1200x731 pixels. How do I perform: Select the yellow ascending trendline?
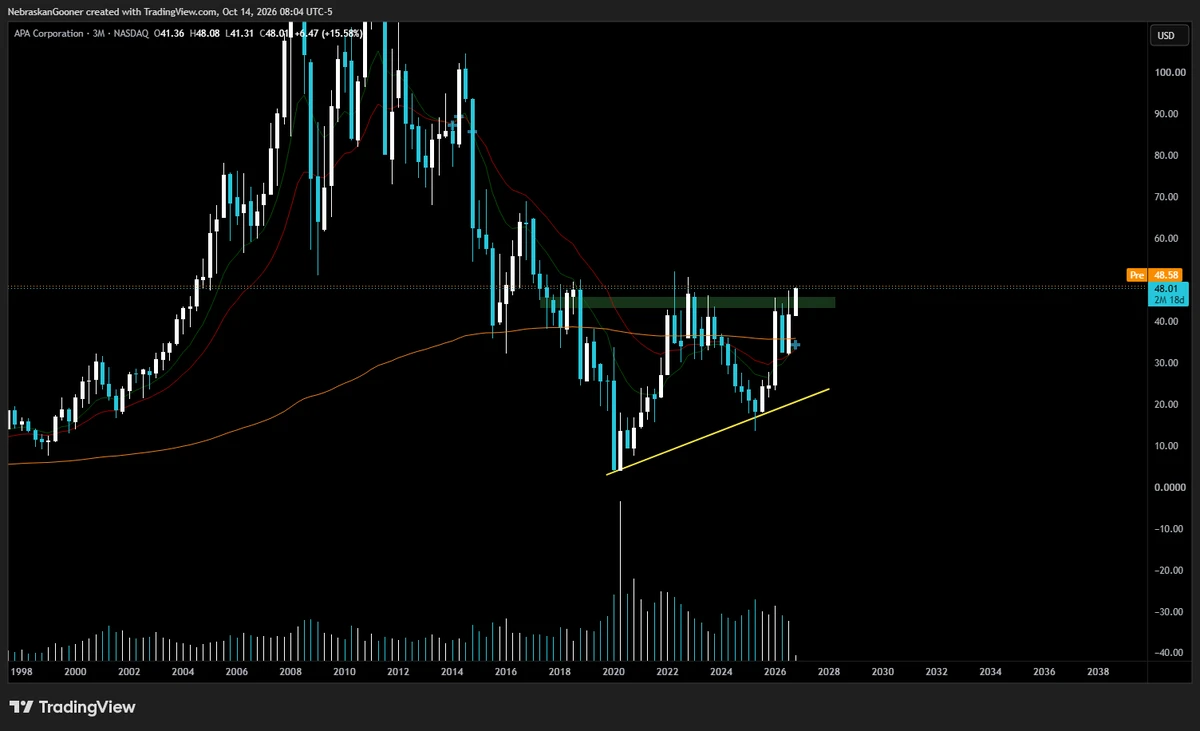point(718,431)
